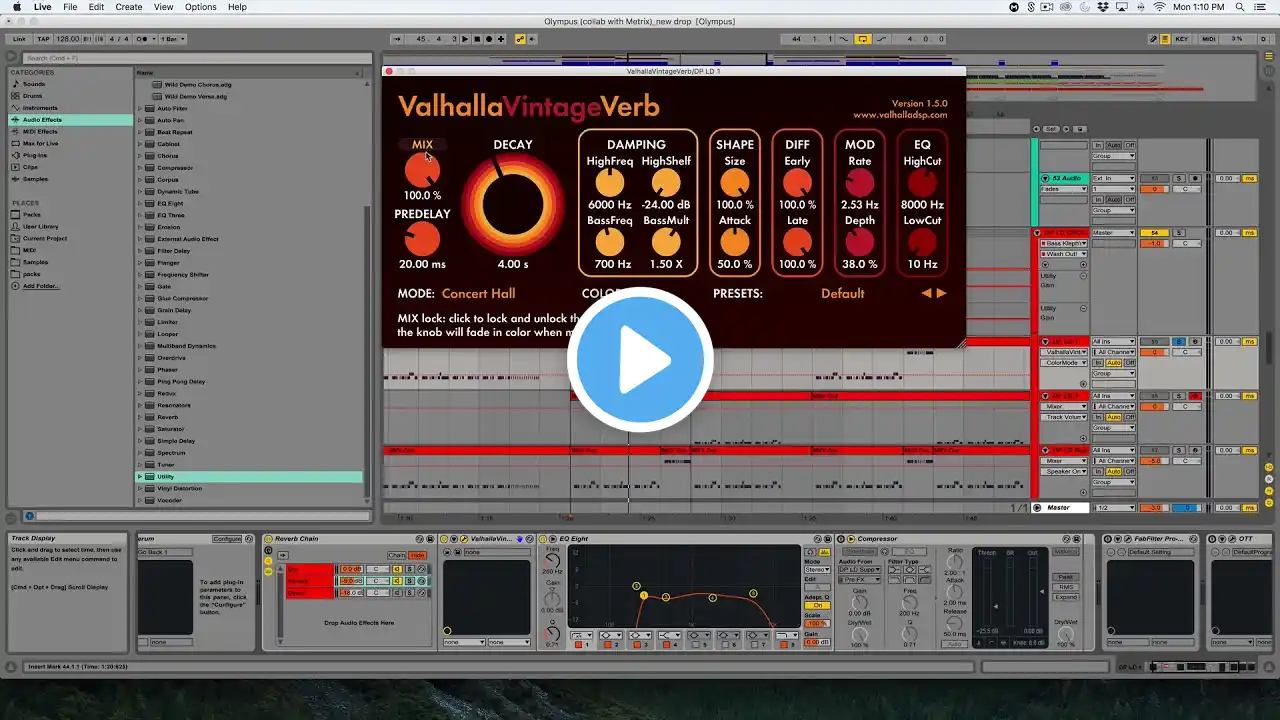
Task: Click the Clips category icon
Action: [x=15, y=167]
